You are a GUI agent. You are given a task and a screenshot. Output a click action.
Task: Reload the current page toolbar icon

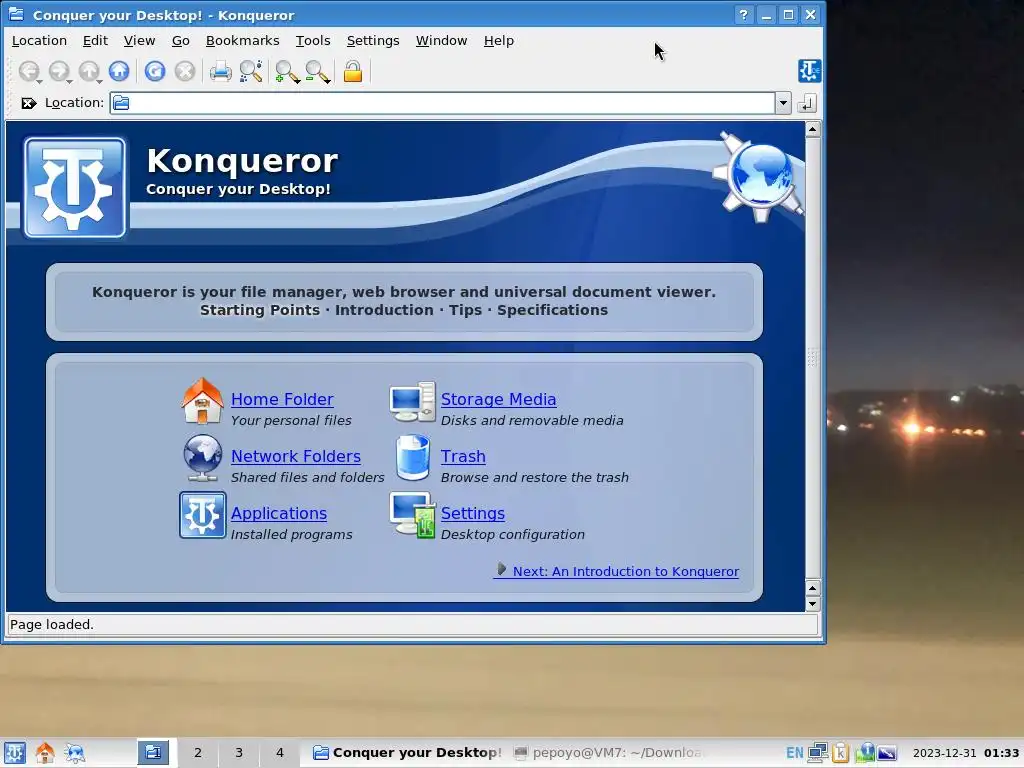click(155, 71)
